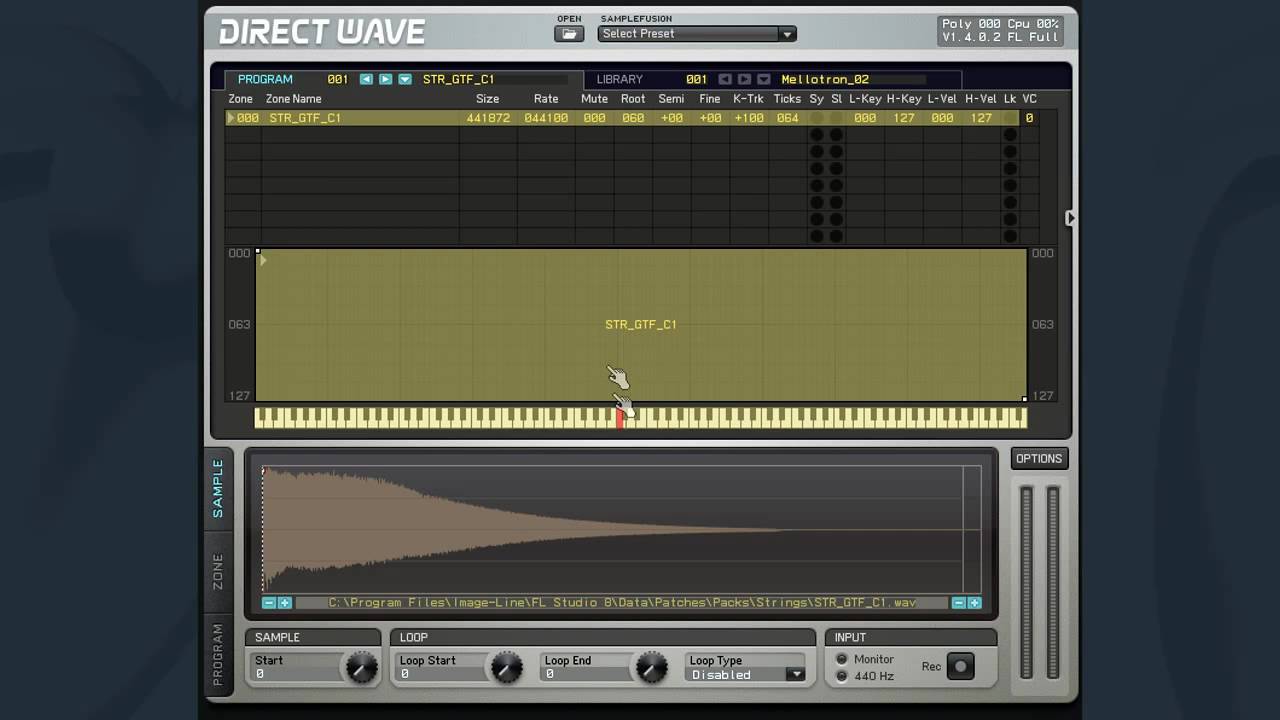1280x720 pixels.
Task: Toggle the 440 Hz reference tone
Action: coord(842,676)
